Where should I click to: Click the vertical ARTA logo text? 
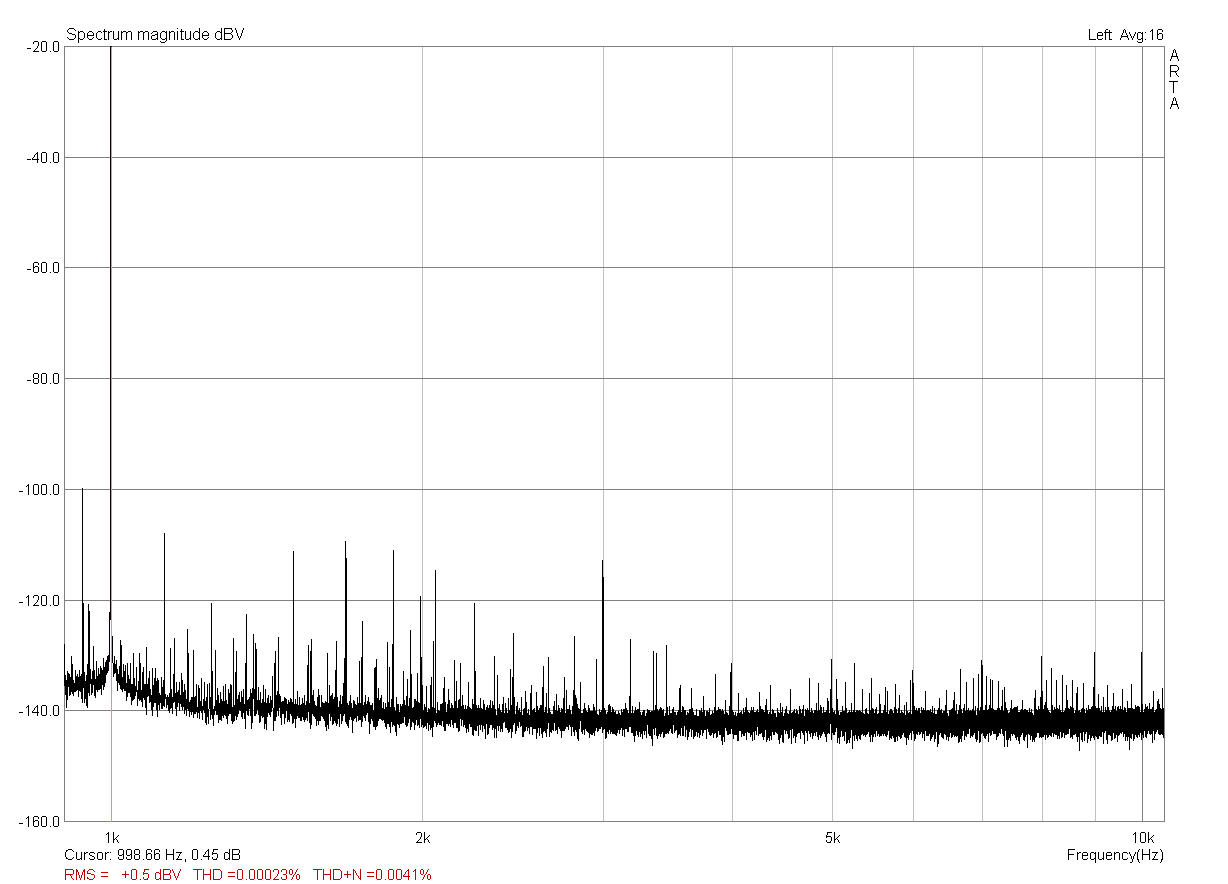(1174, 79)
